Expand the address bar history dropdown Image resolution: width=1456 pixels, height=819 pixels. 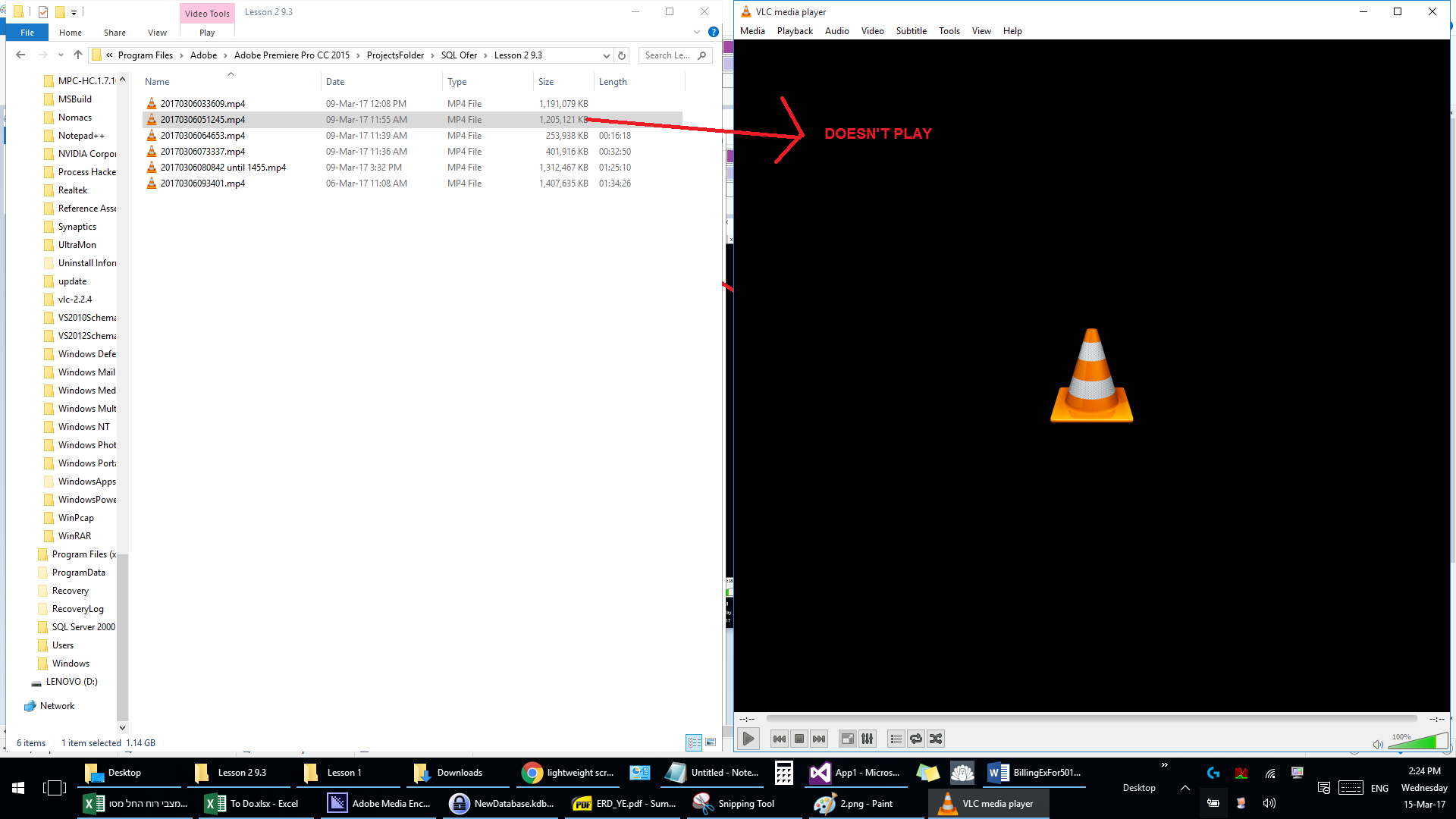(x=606, y=55)
